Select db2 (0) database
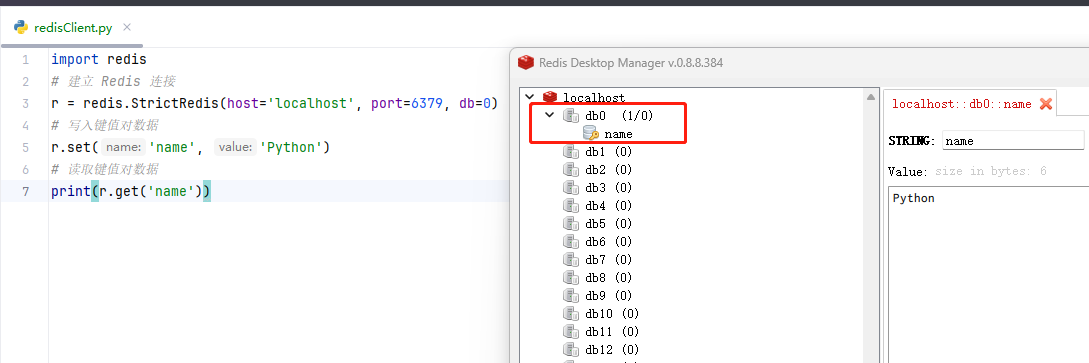 [x=608, y=170]
